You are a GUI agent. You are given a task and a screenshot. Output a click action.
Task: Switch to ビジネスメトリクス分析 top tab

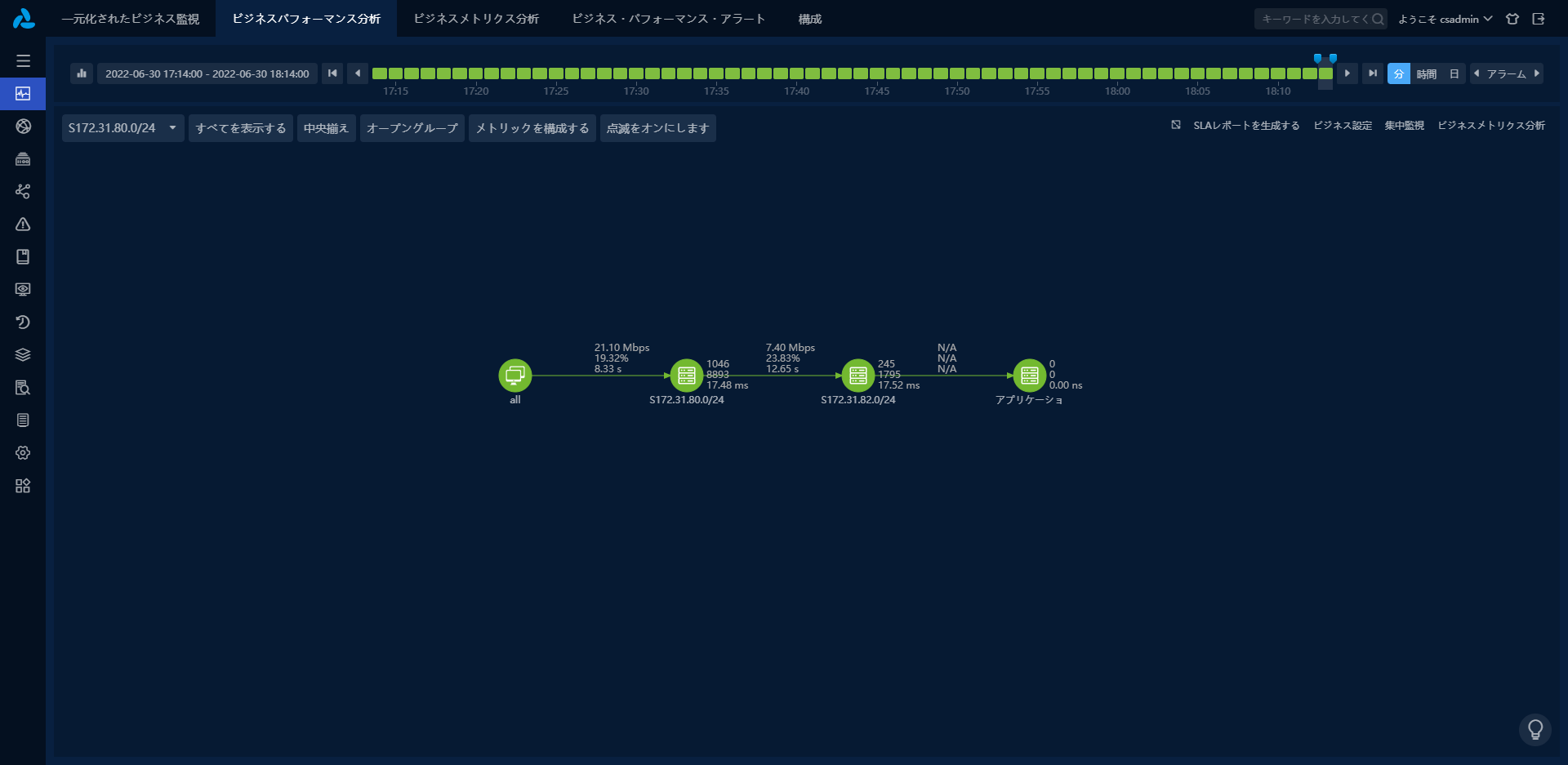point(476,19)
